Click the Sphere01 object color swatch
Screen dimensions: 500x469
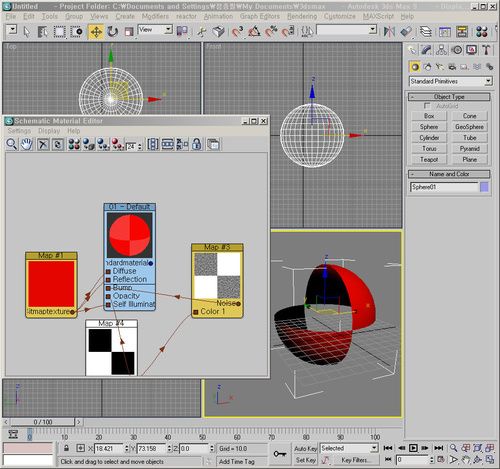pyautogui.click(x=484, y=187)
